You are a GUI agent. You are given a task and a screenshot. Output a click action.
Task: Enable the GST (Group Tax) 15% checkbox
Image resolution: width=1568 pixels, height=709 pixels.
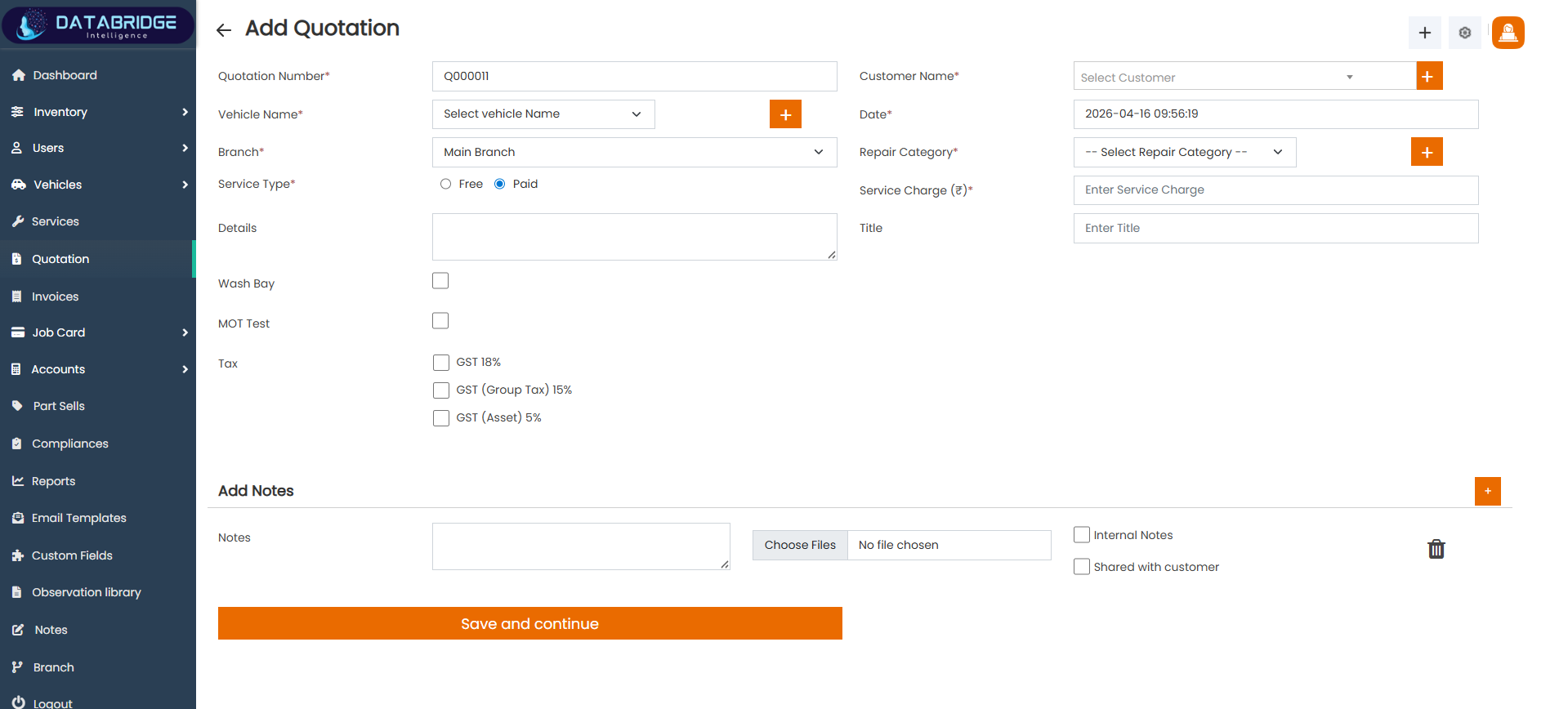coord(441,390)
